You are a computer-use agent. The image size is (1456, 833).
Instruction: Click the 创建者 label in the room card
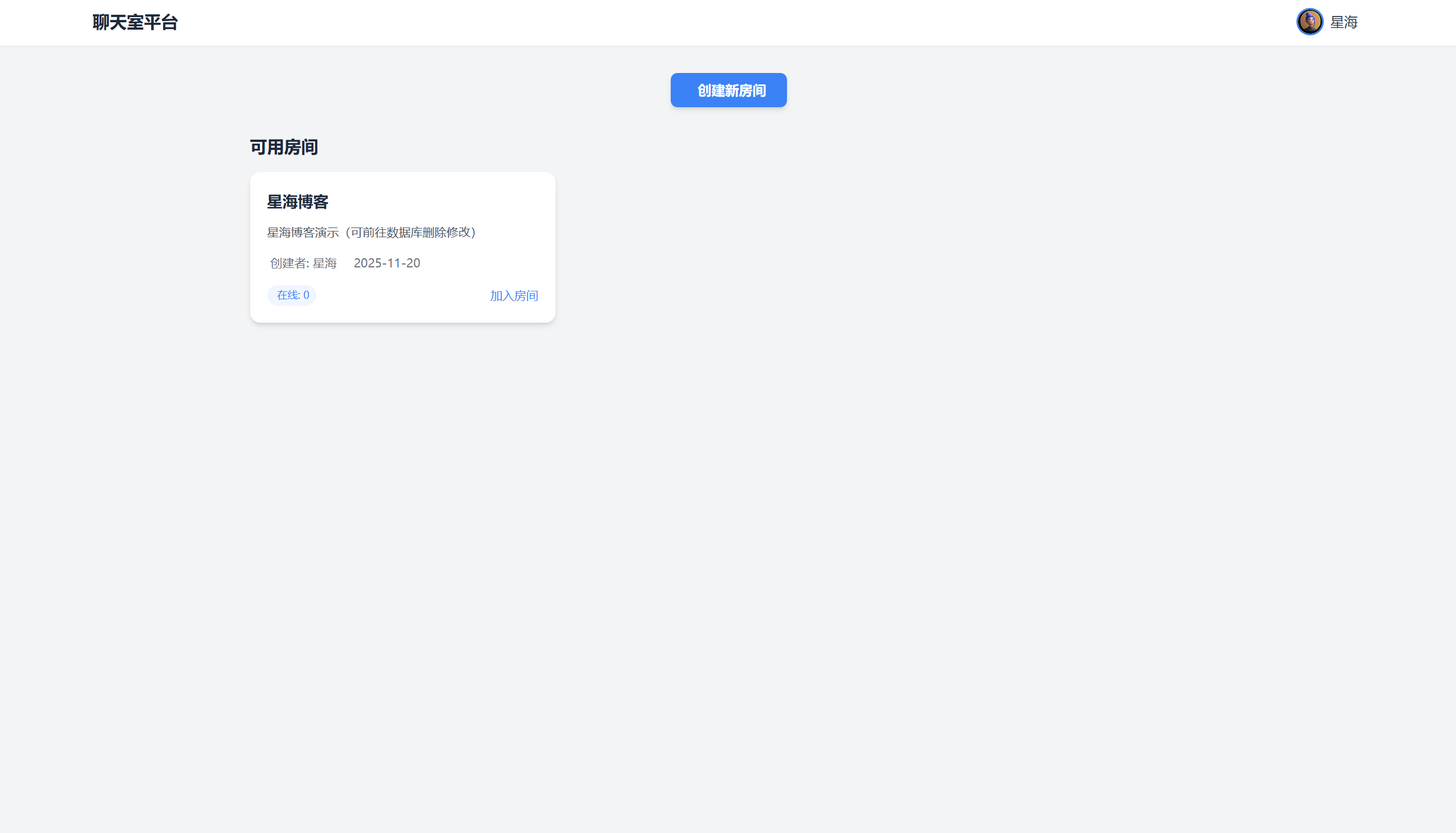click(288, 263)
